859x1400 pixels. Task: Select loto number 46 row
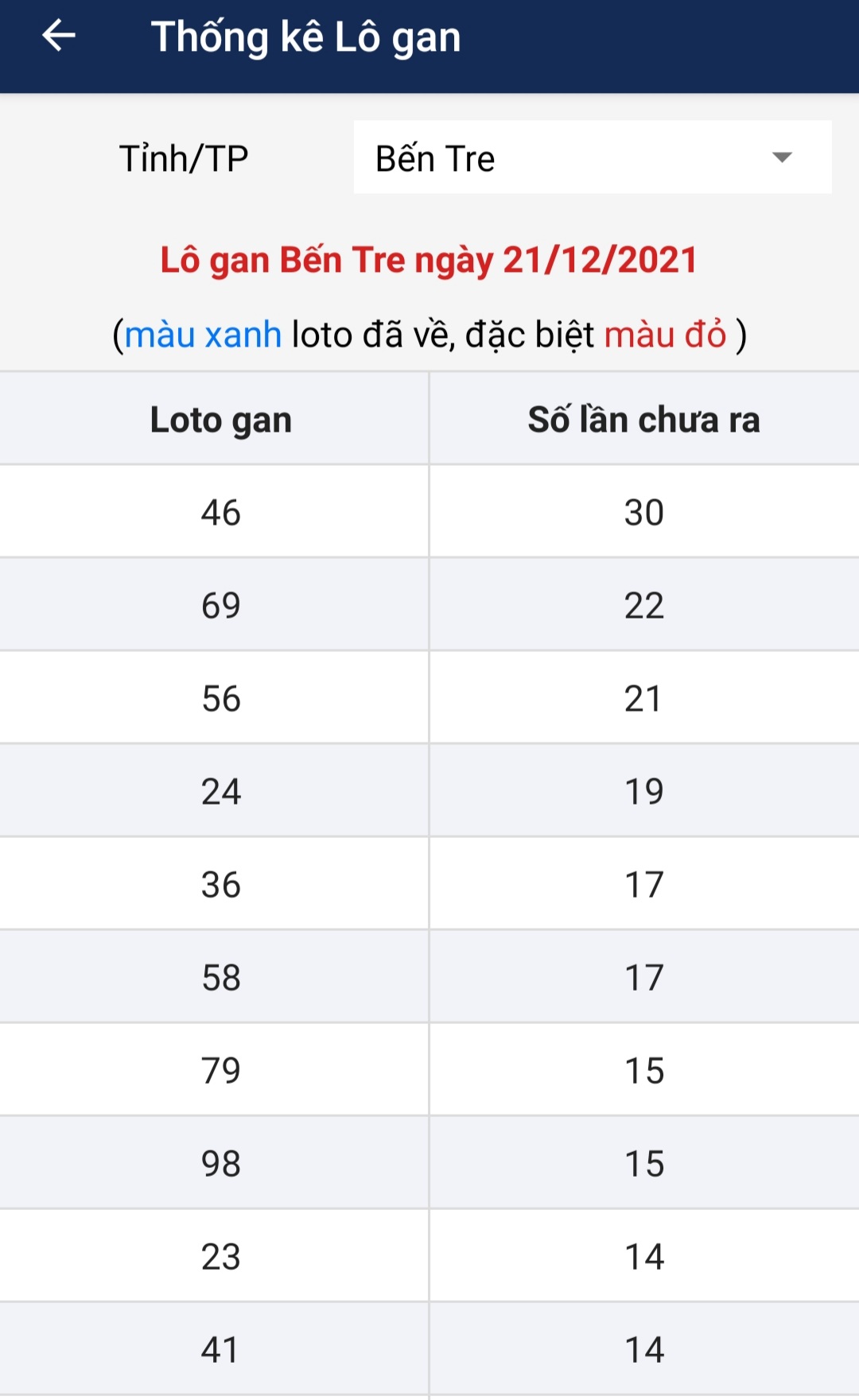(x=220, y=512)
